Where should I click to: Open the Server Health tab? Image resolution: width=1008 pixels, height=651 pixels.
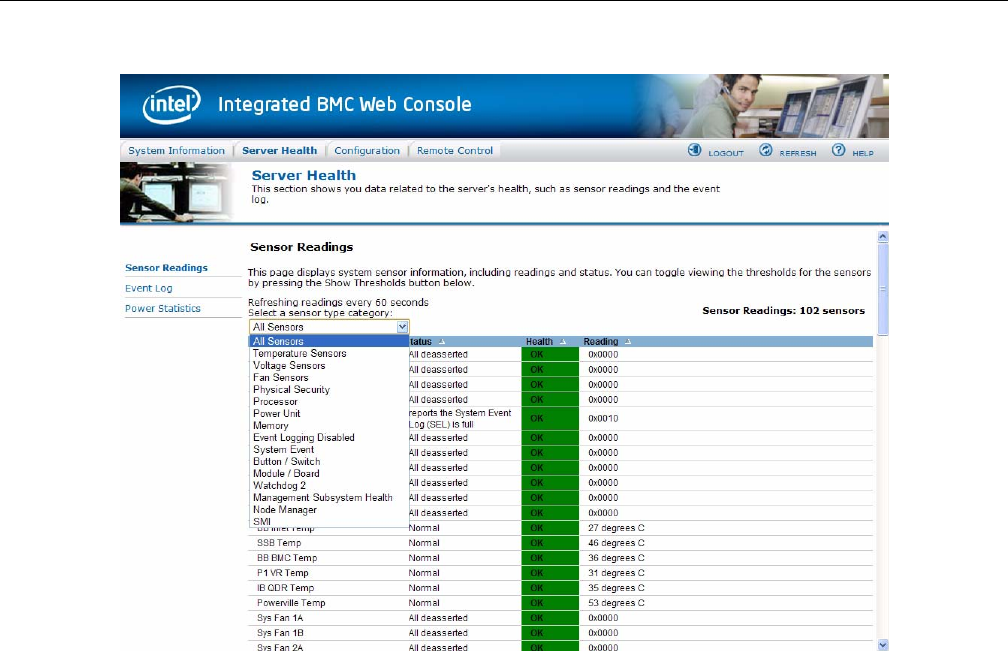(280, 150)
